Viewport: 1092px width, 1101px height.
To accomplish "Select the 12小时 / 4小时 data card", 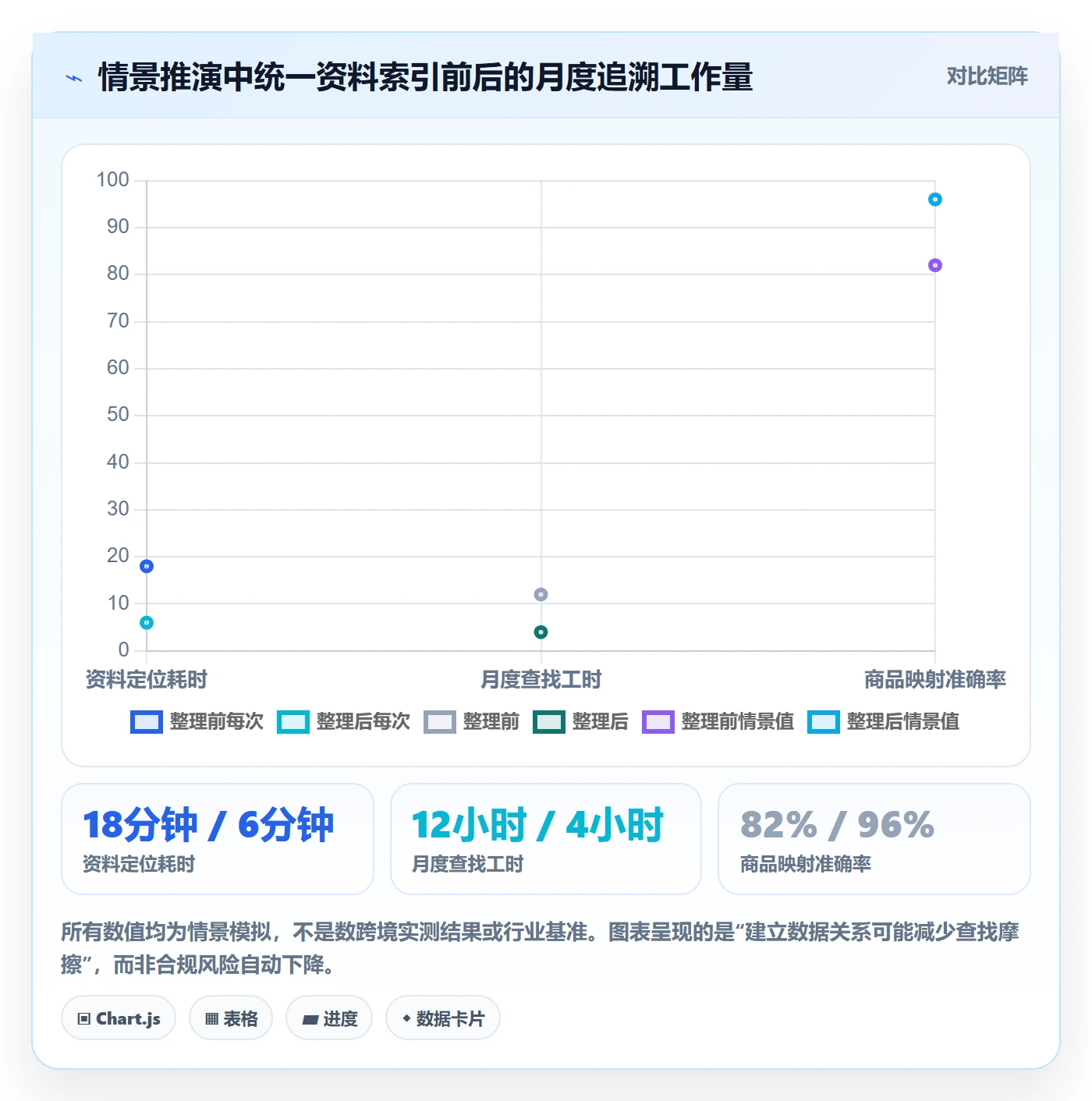I will (546, 839).
